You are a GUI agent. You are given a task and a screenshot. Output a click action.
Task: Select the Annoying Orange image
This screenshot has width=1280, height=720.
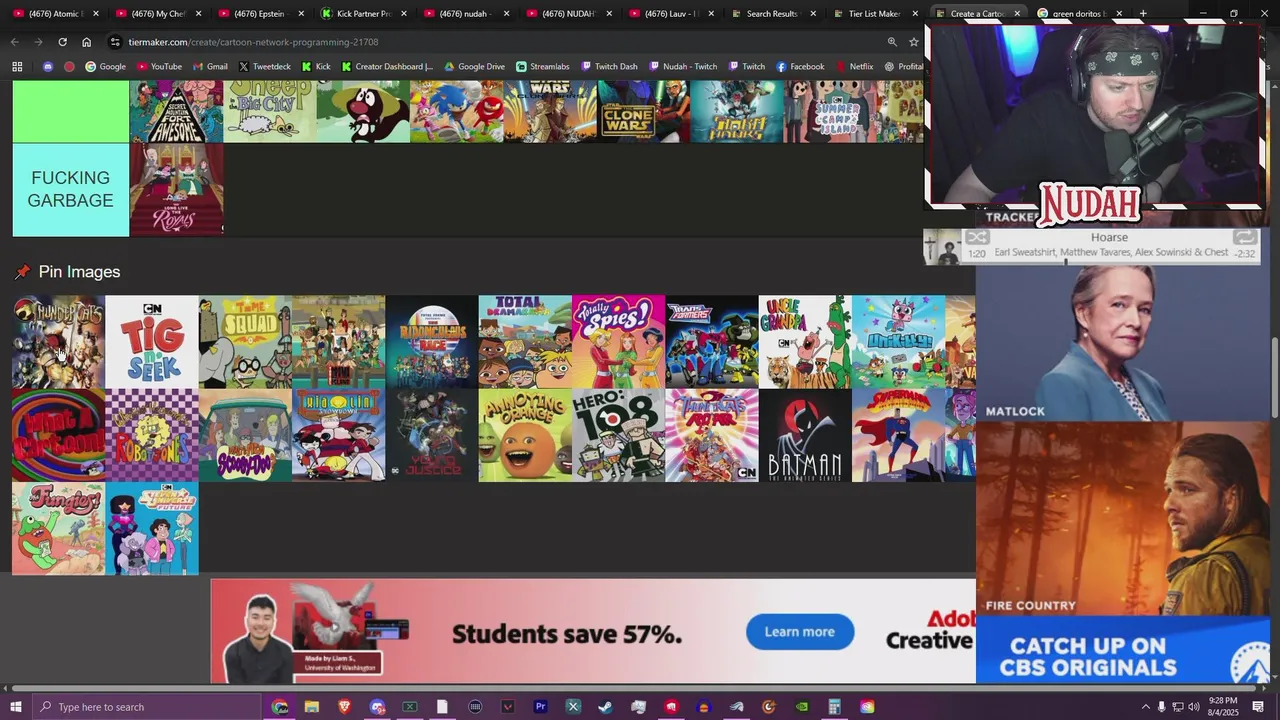tap(525, 435)
